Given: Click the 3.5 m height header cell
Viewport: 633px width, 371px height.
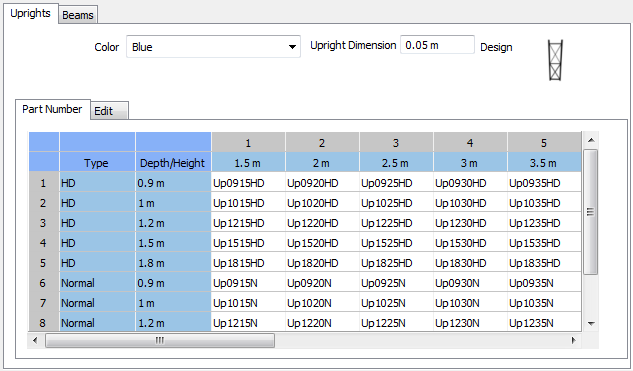Looking at the screenshot, I should [x=544, y=162].
